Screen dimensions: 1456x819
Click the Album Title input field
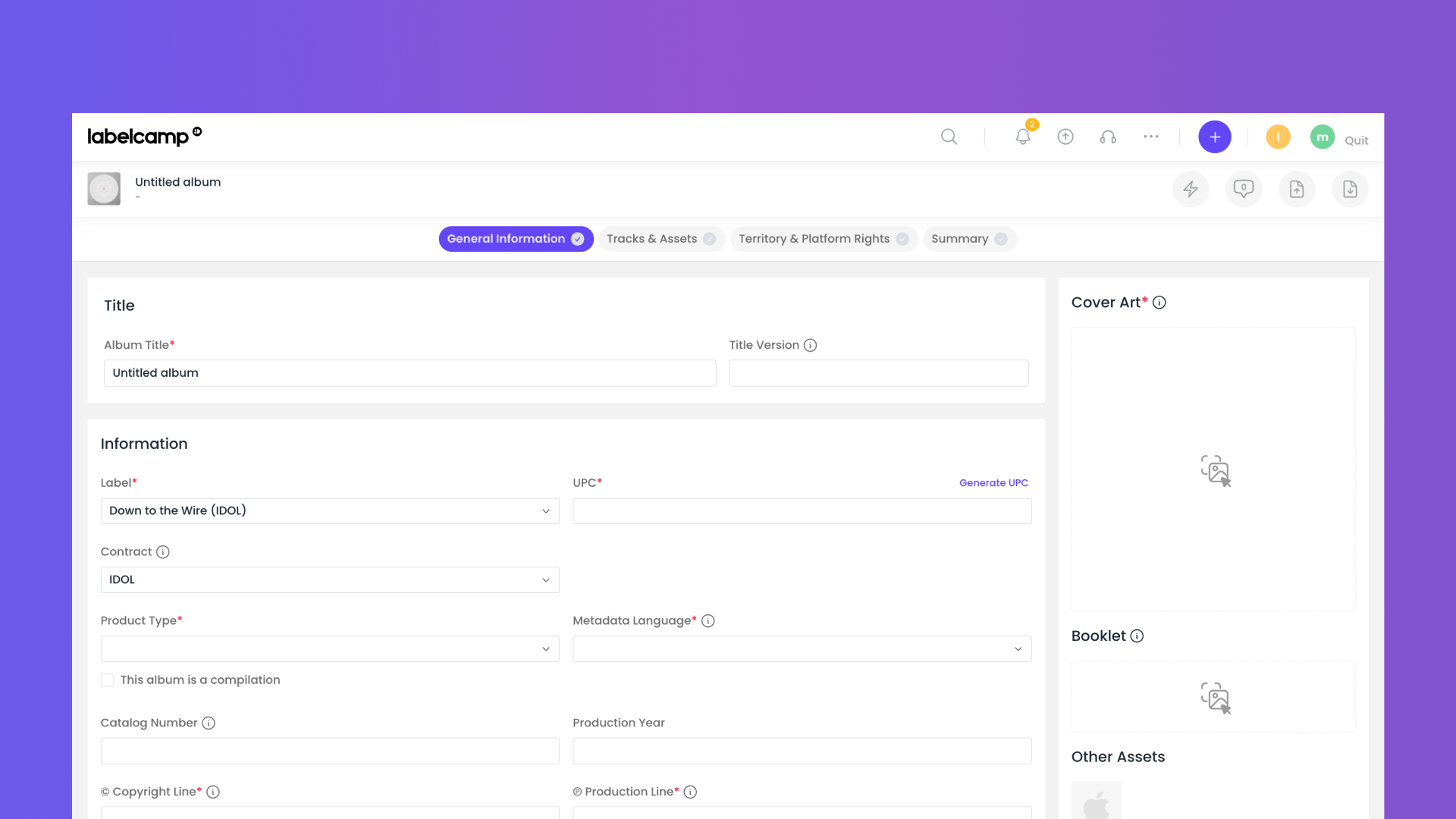(x=410, y=373)
